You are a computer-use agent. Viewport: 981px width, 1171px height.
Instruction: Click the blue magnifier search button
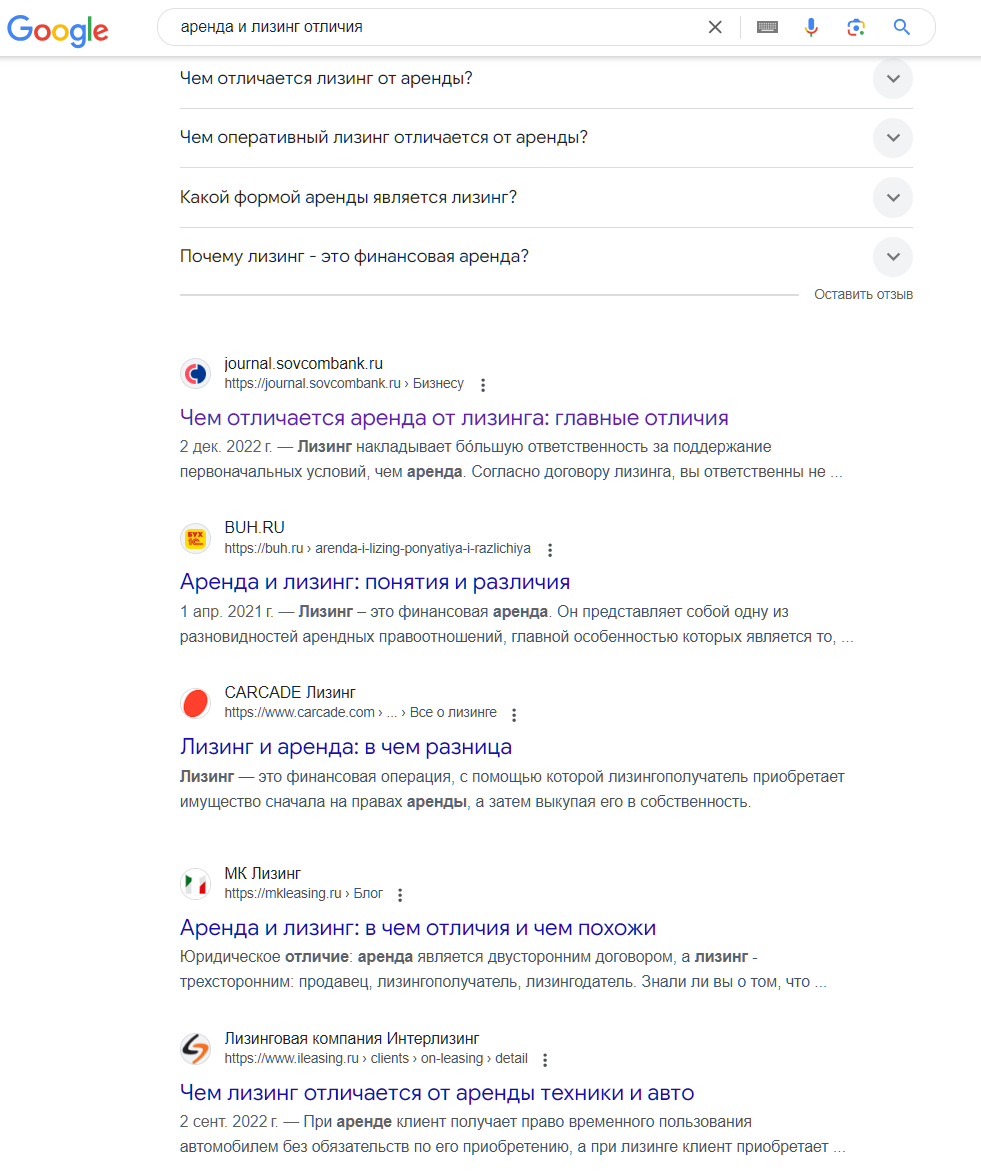[x=902, y=28]
